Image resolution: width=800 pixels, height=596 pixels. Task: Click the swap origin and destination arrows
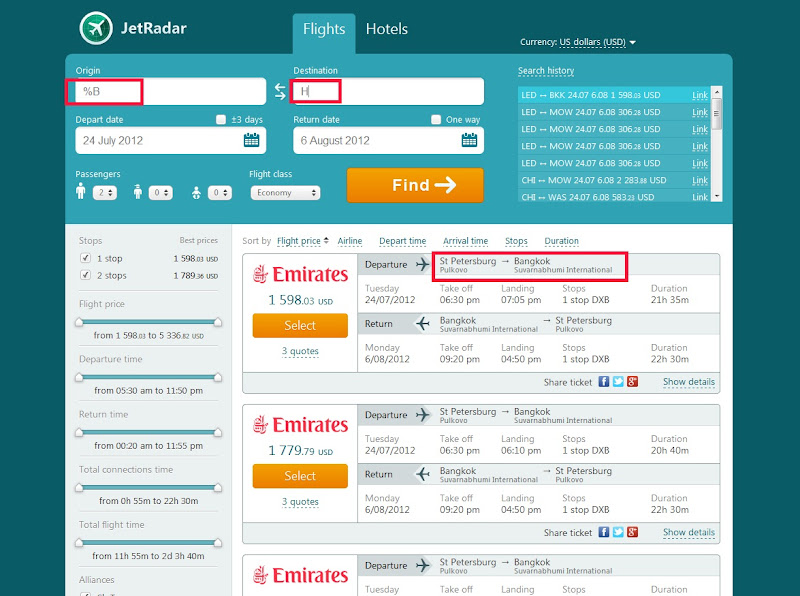click(280, 92)
